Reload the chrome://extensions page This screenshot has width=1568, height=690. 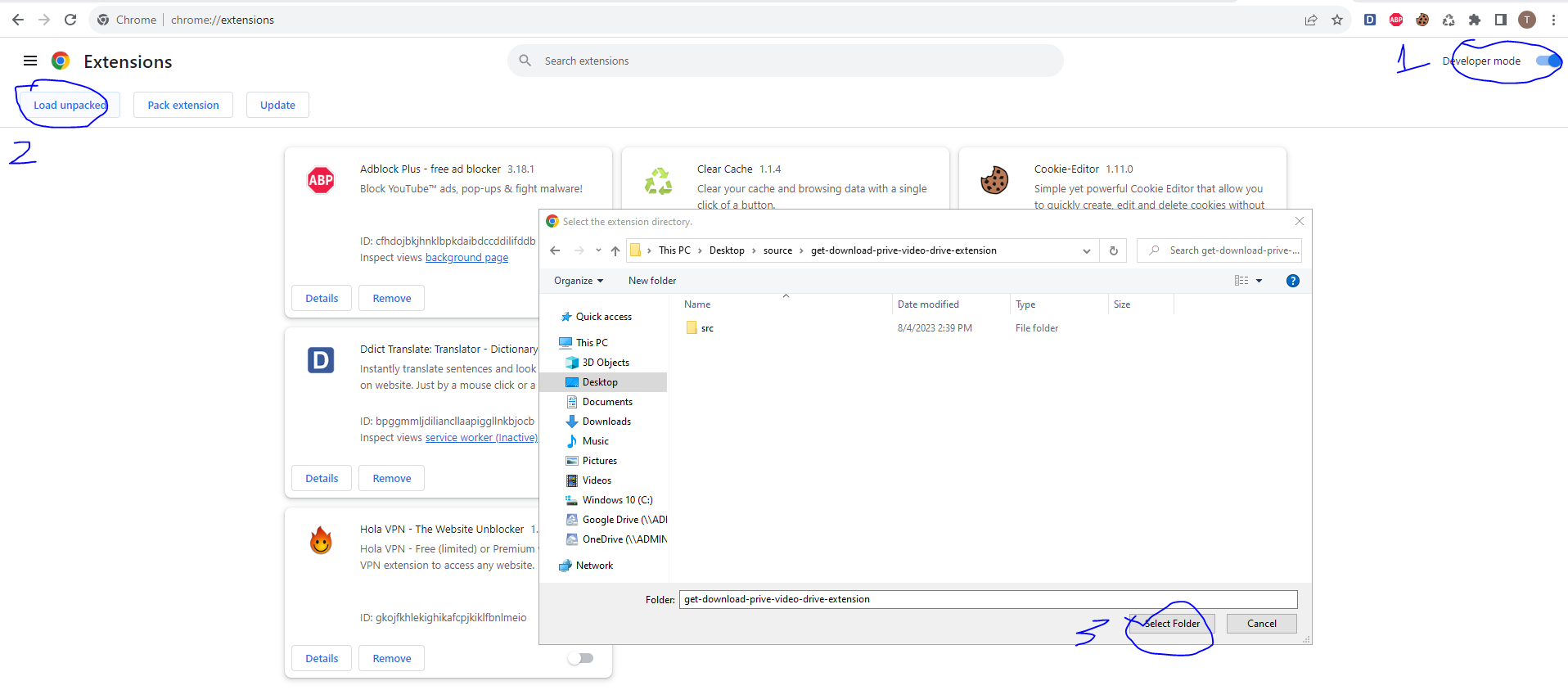pos(70,20)
